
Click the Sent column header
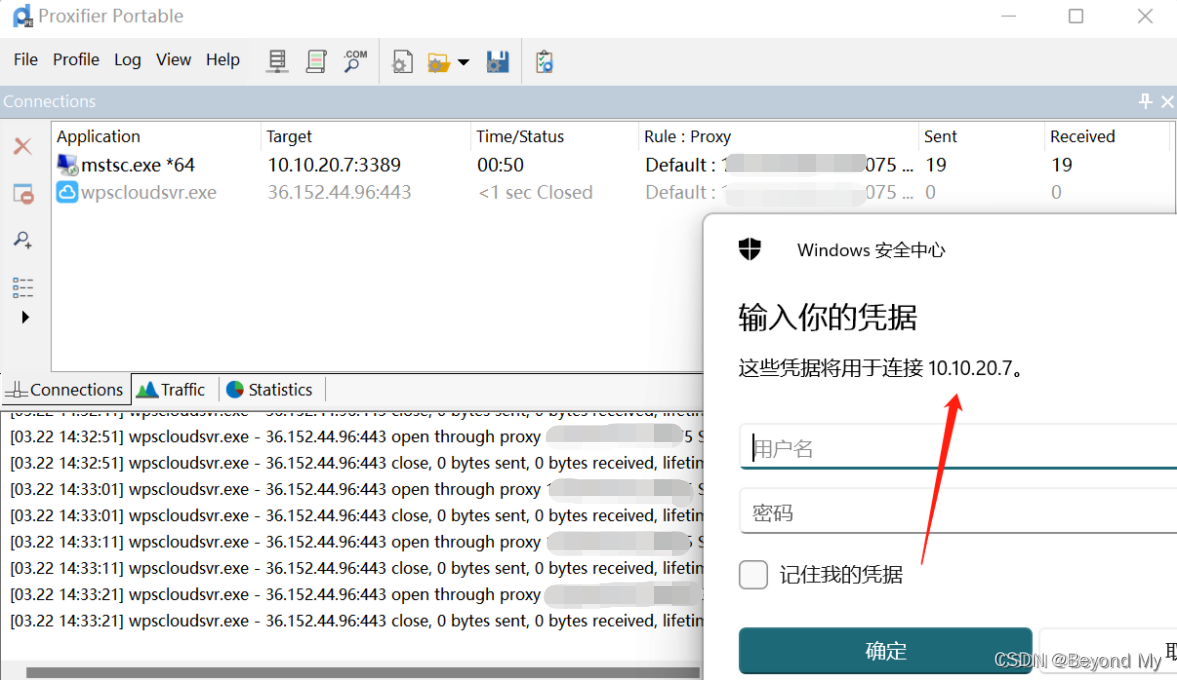pyautogui.click(x=981, y=137)
